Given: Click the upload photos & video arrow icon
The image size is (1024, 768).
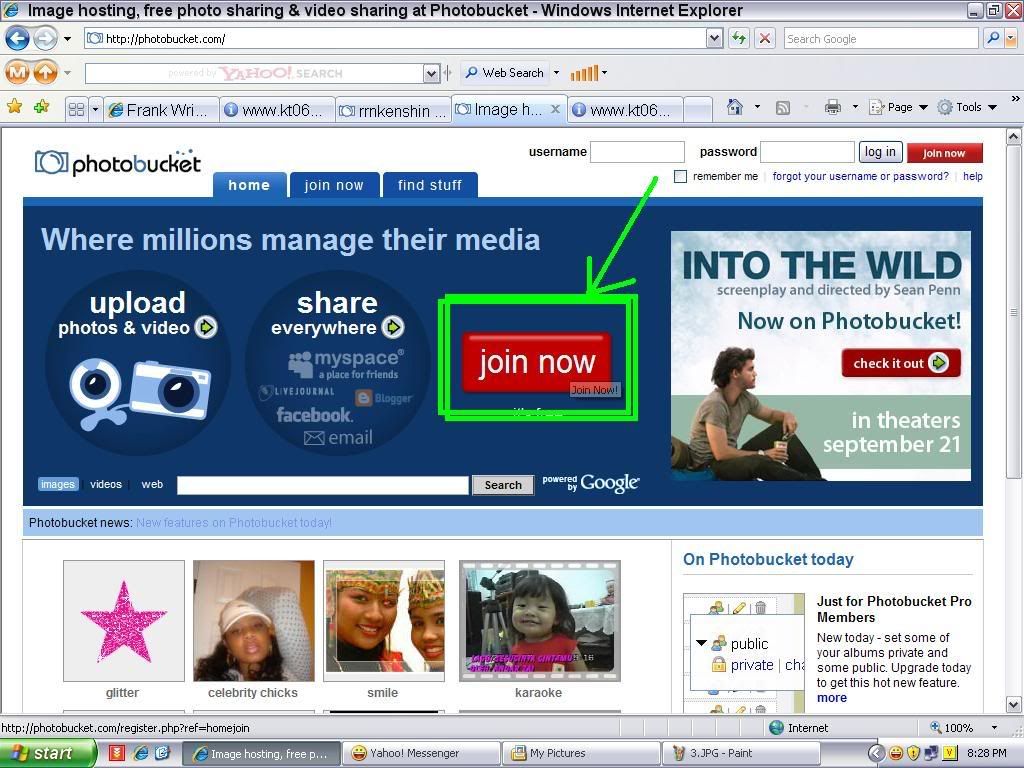Looking at the screenshot, I should 206,327.
